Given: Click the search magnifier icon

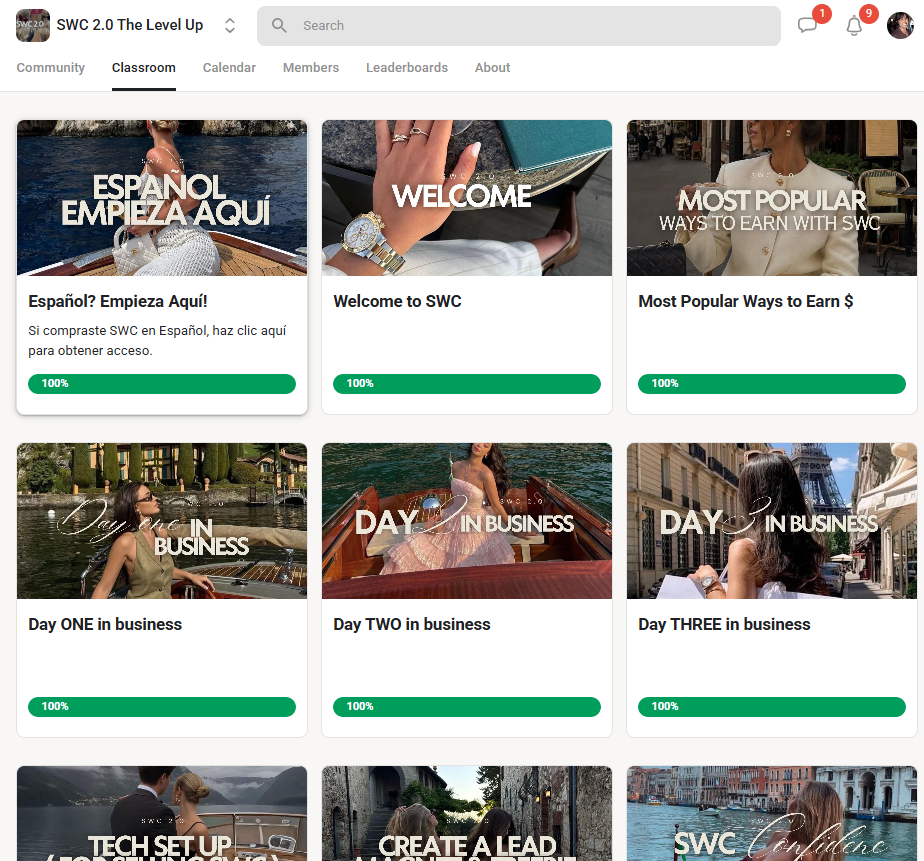Looking at the screenshot, I should point(279,25).
